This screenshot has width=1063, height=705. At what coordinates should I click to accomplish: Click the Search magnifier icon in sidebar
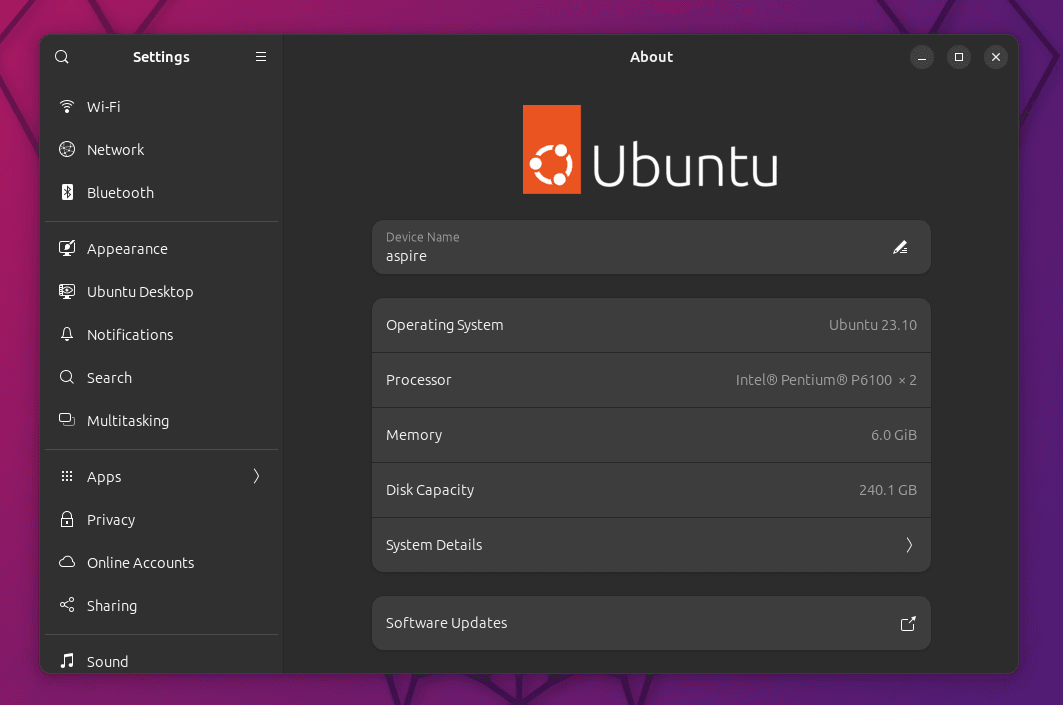pyautogui.click(x=66, y=377)
